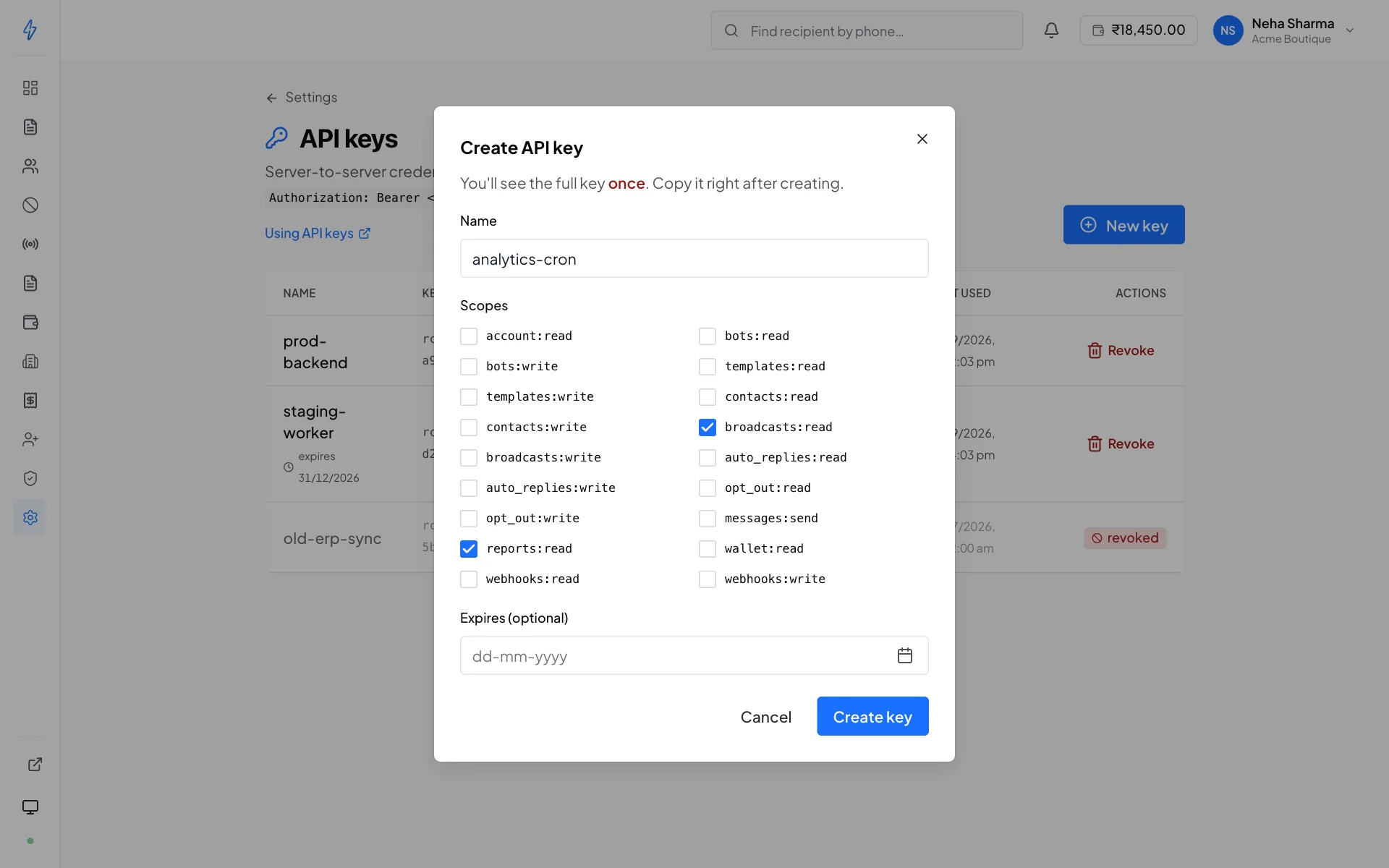Go back to Settings

302,97
